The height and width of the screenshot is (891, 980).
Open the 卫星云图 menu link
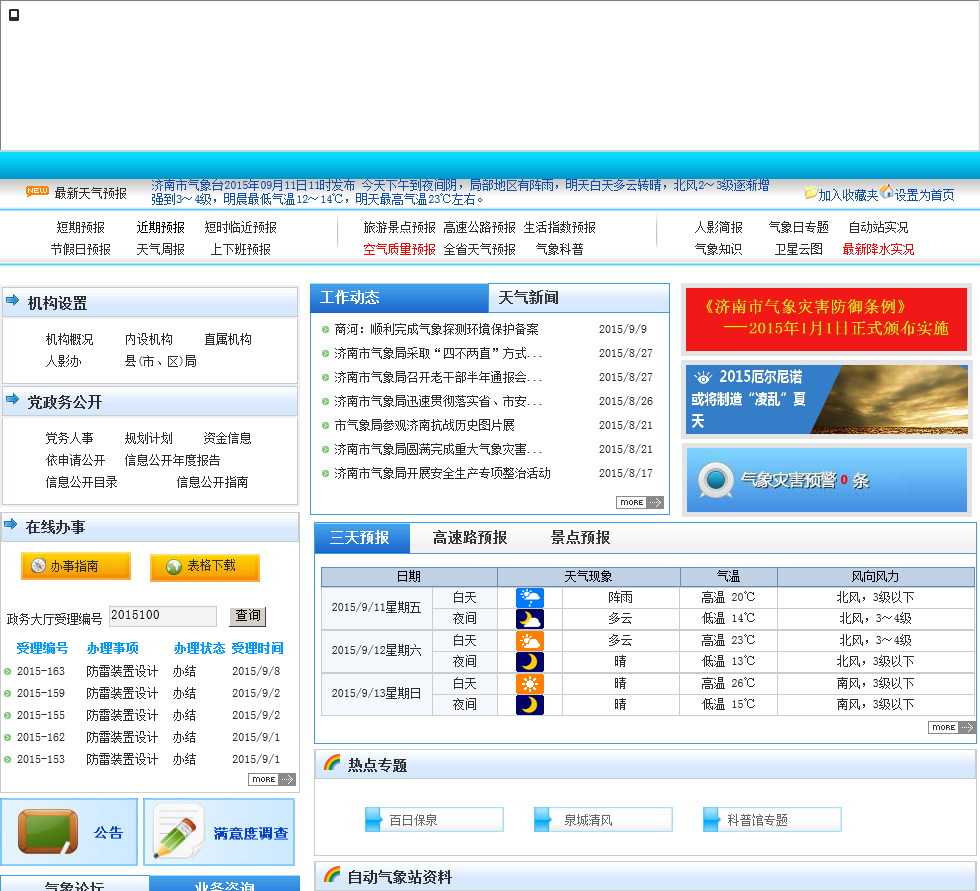(x=798, y=249)
